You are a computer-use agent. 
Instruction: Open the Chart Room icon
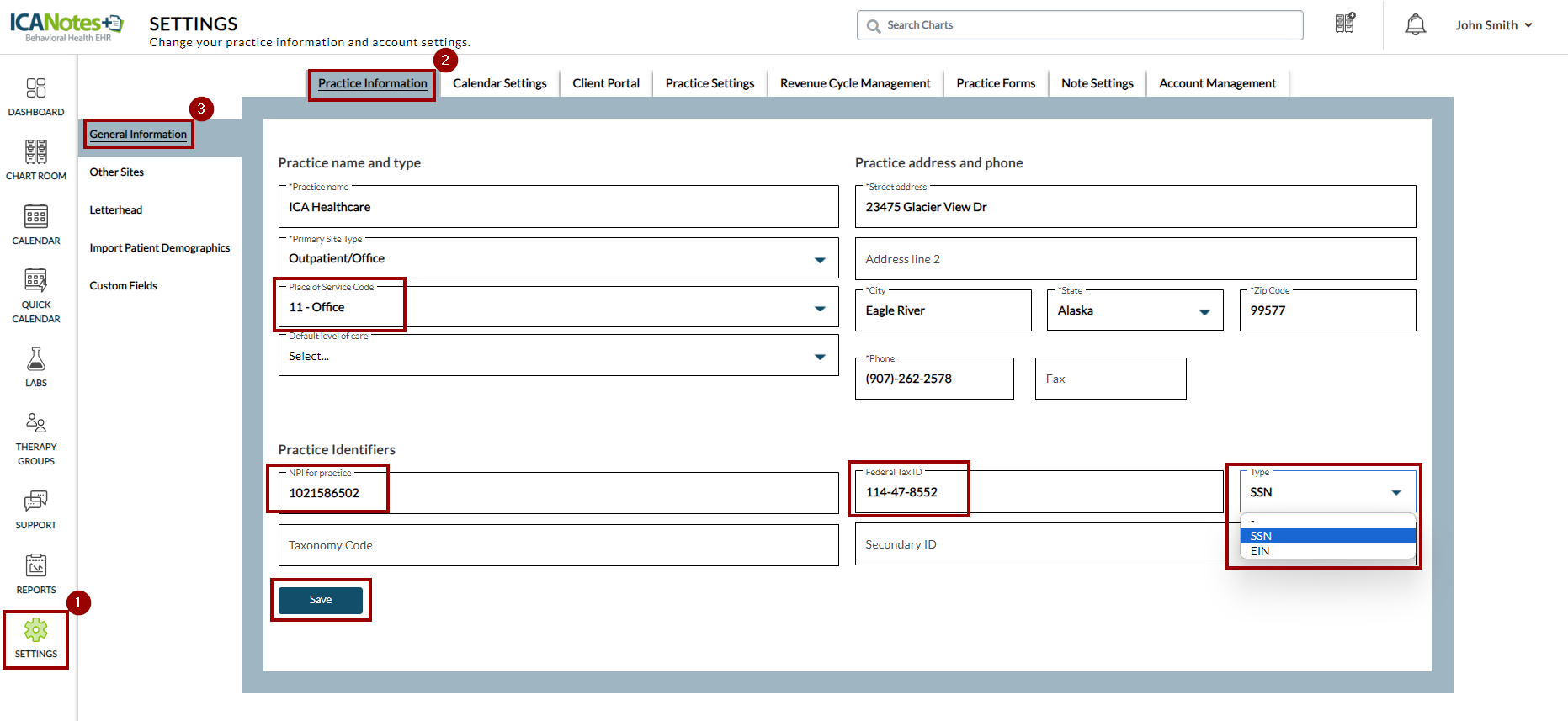[35, 152]
